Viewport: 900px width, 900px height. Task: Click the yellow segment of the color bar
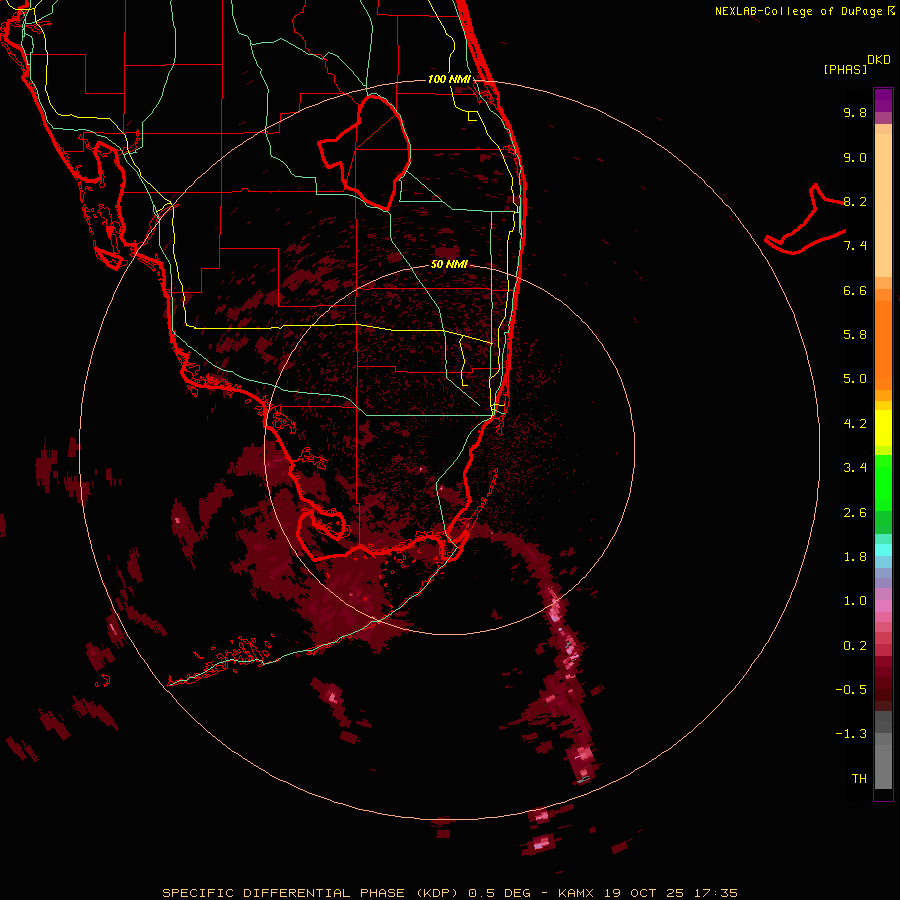click(x=883, y=428)
